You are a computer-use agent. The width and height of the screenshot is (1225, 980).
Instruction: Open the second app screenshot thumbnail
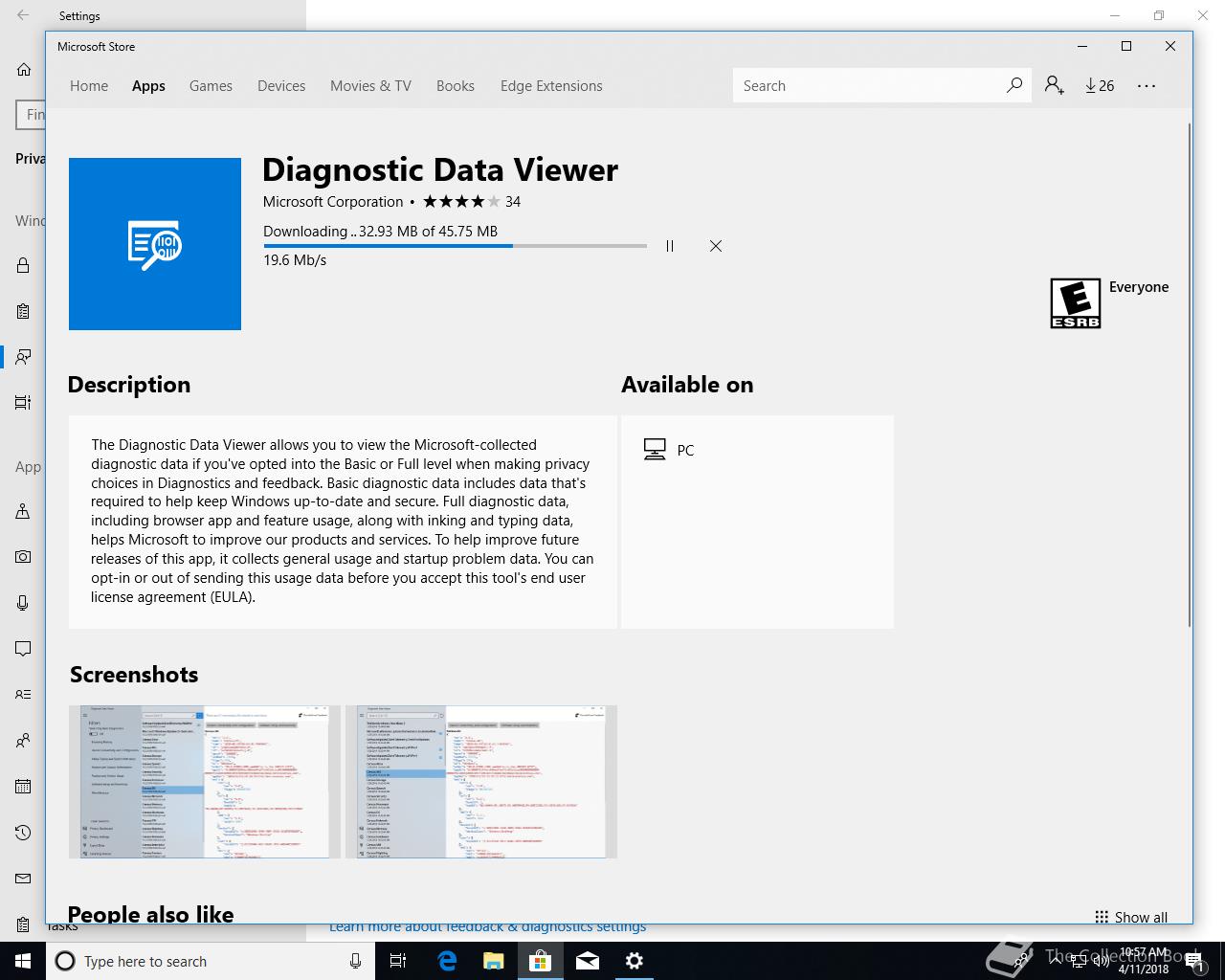tap(481, 782)
